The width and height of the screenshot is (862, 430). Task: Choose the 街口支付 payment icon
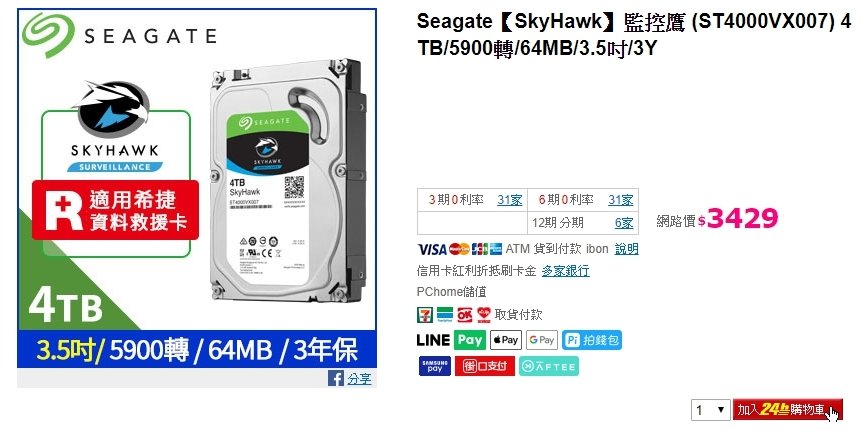tap(485, 366)
